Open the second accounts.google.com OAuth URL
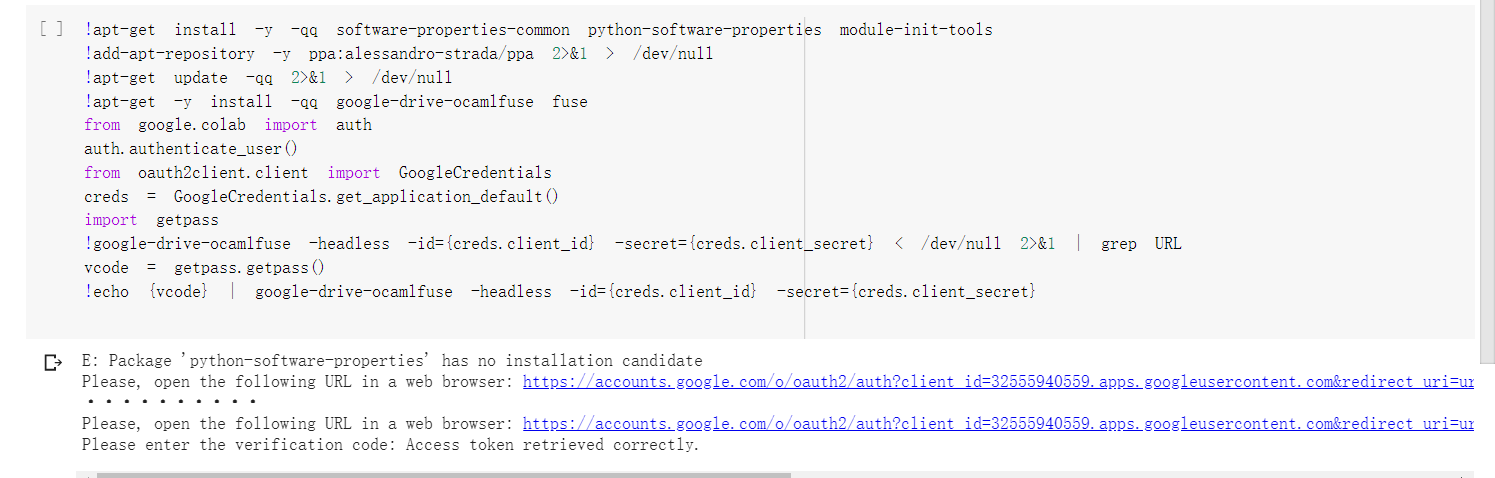 (997, 423)
